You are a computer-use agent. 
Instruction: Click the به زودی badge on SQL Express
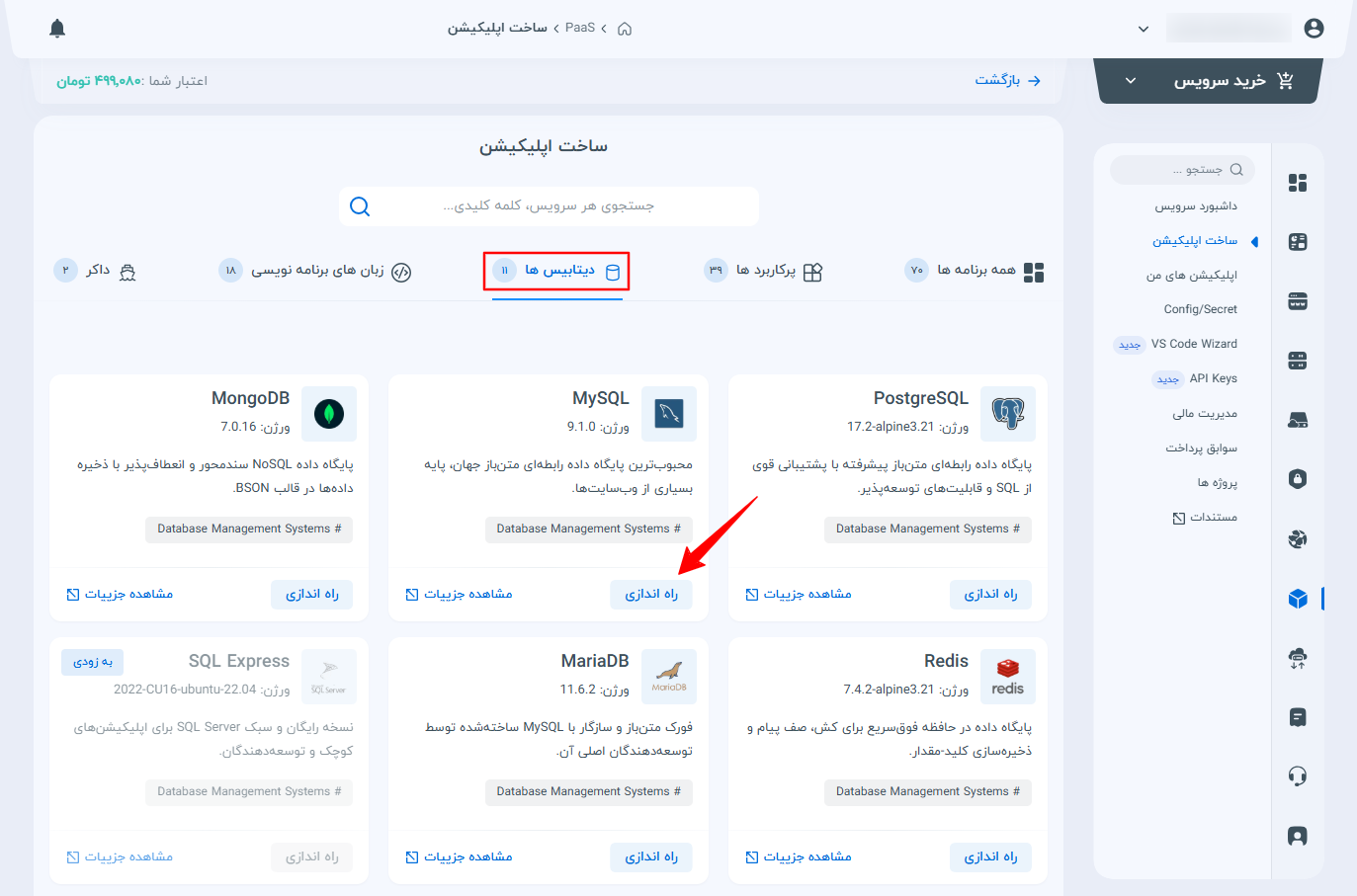[x=93, y=662]
